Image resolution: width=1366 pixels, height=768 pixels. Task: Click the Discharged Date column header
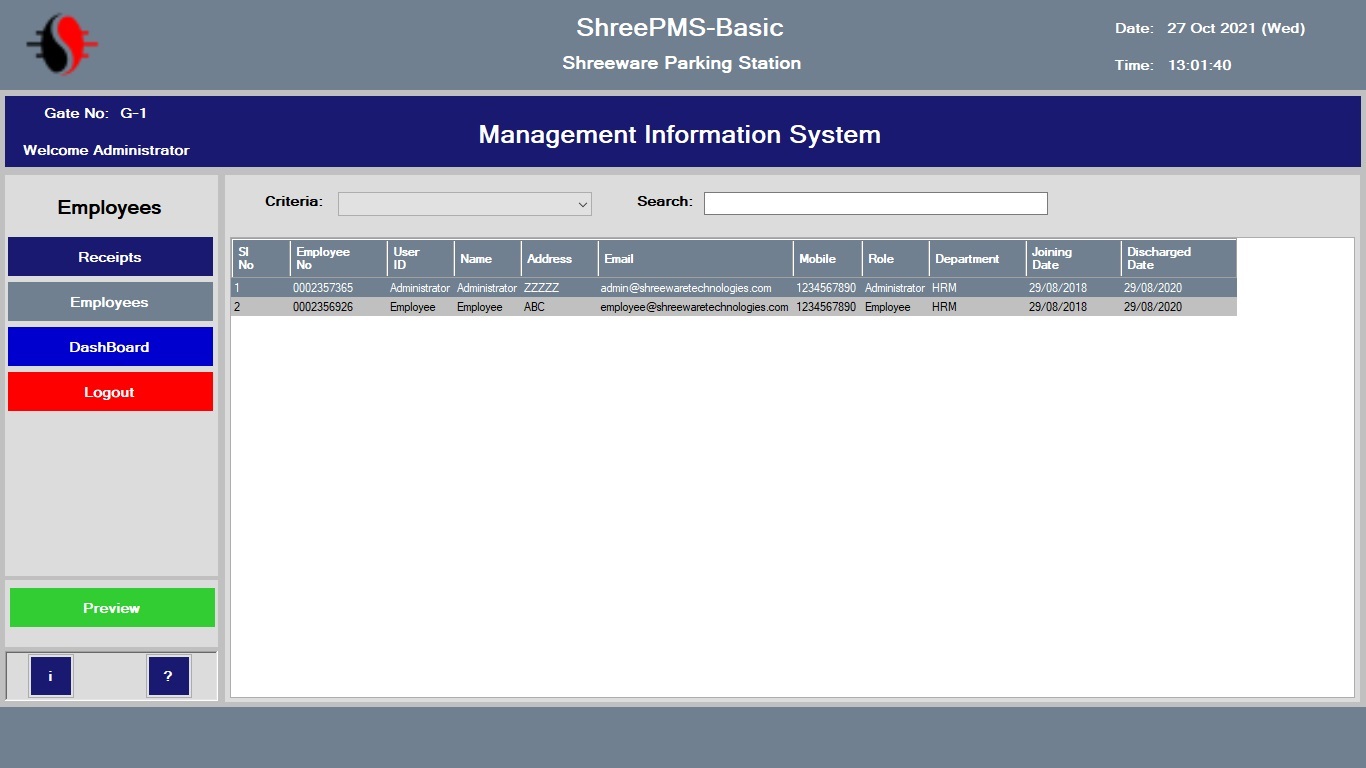tap(1179, 258)
